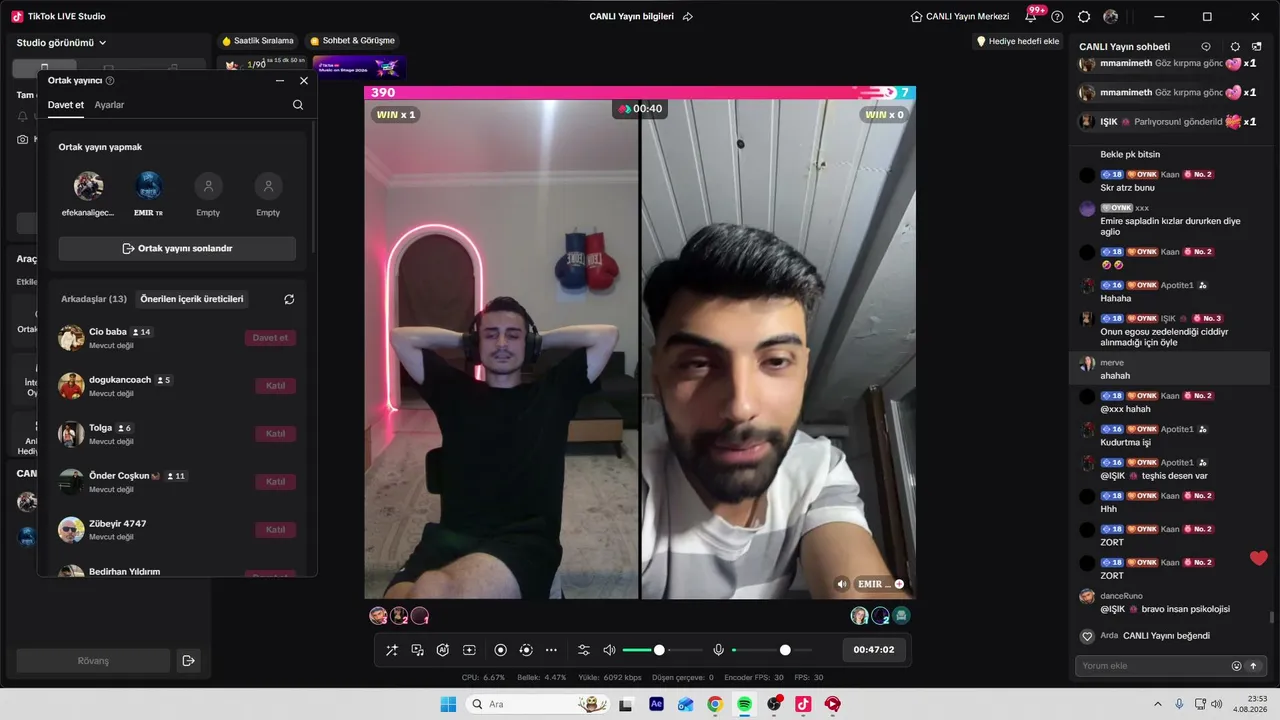Open the audio mixer settings icon
The width and height of the screenshot is (1280, 720).
point(584,650)
